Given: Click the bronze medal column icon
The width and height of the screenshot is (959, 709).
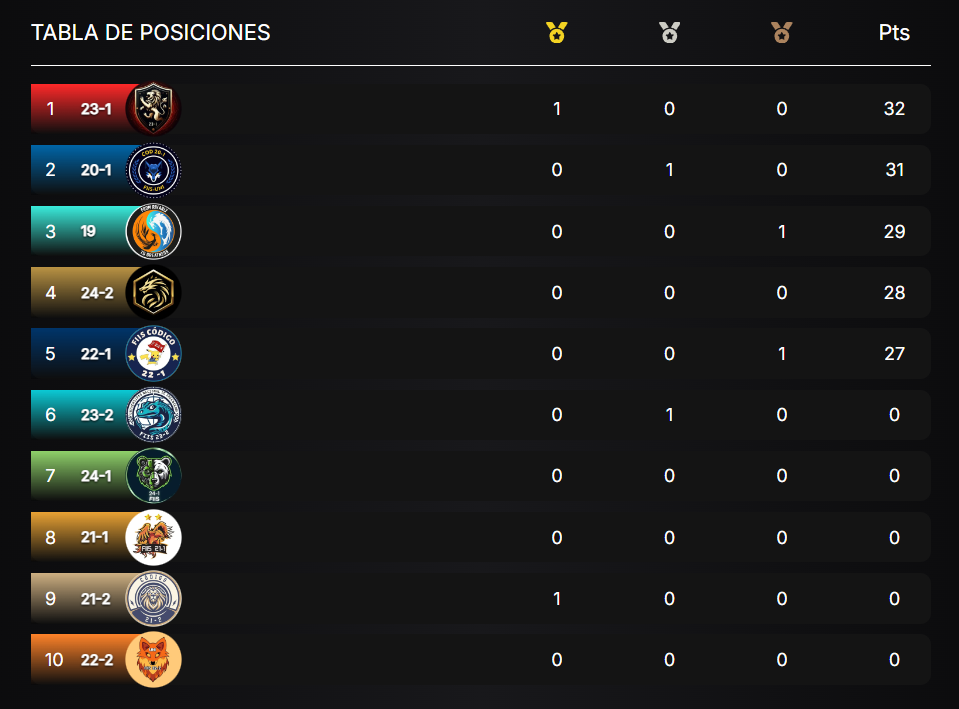Looking at the screenshot, I should point(782,32).
